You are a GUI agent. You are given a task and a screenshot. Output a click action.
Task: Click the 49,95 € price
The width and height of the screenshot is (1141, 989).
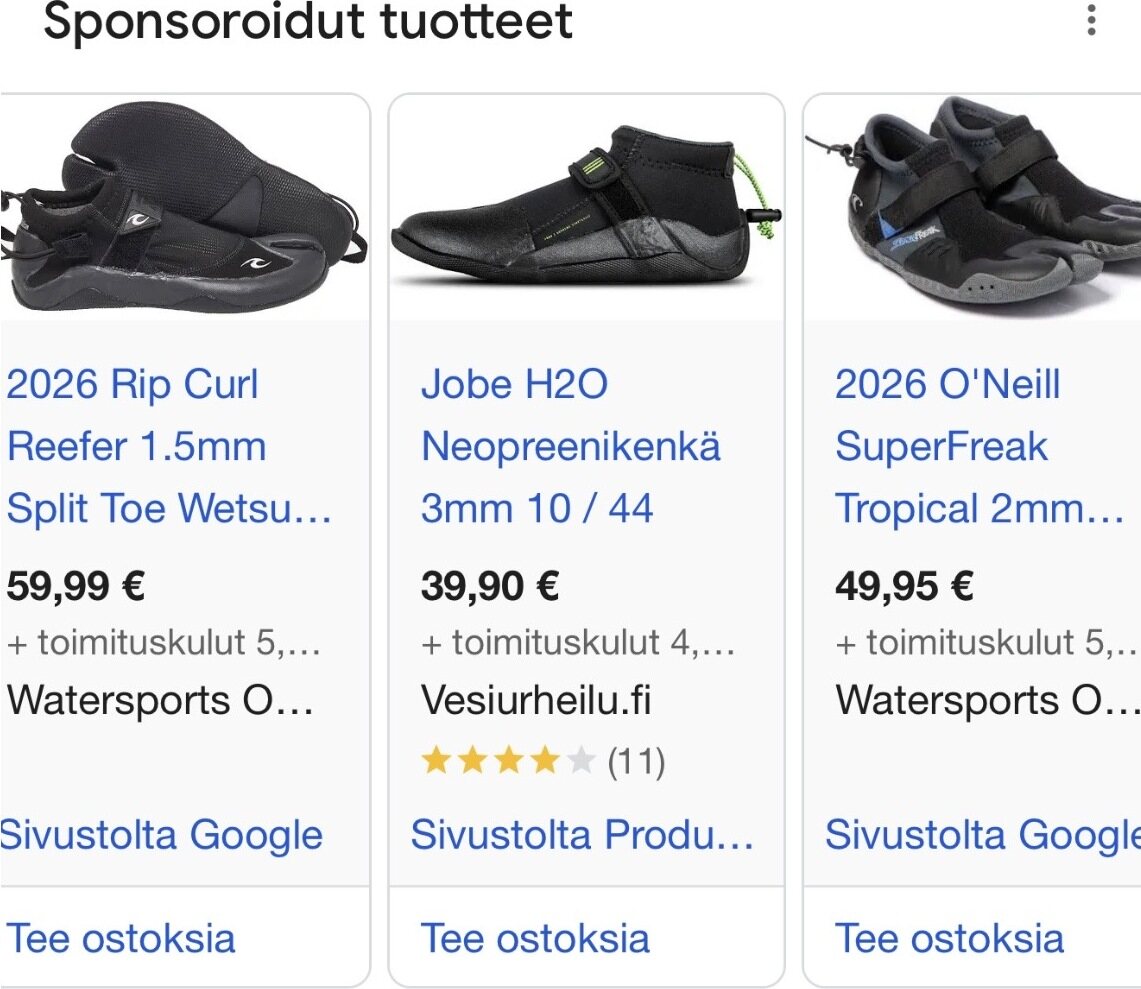[904, 586]
